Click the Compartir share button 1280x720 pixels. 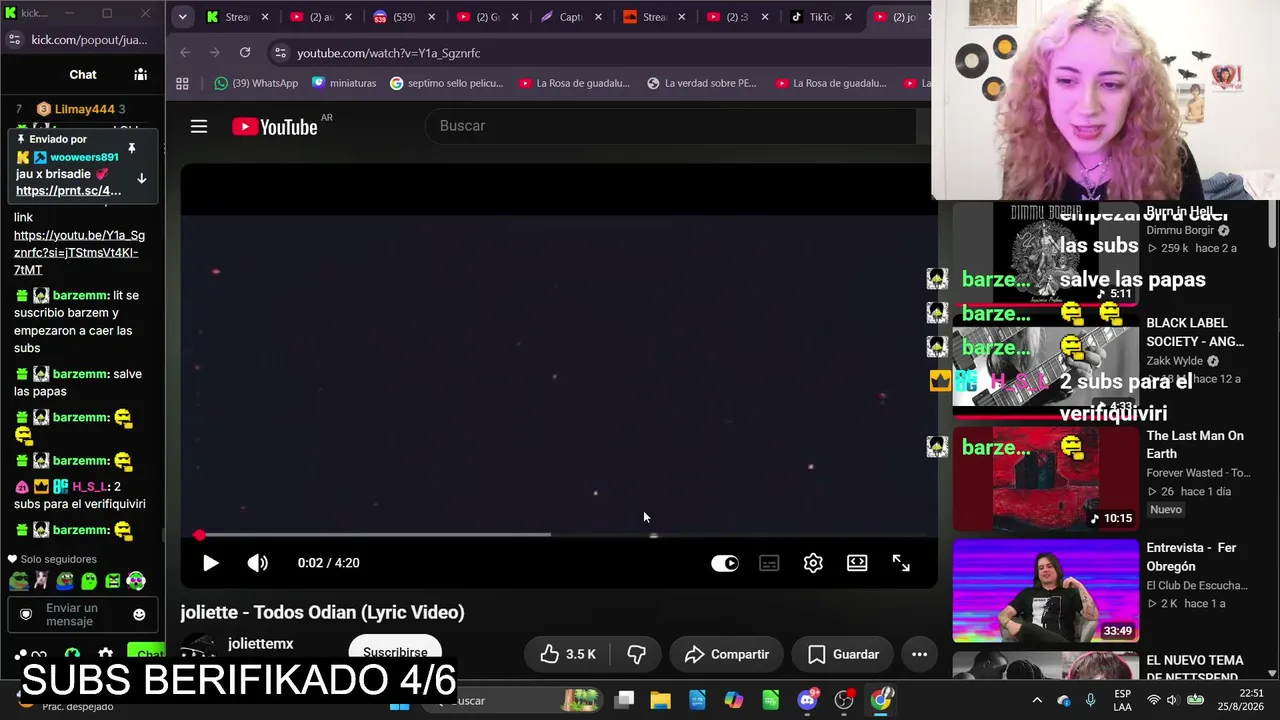pos(727,654)
